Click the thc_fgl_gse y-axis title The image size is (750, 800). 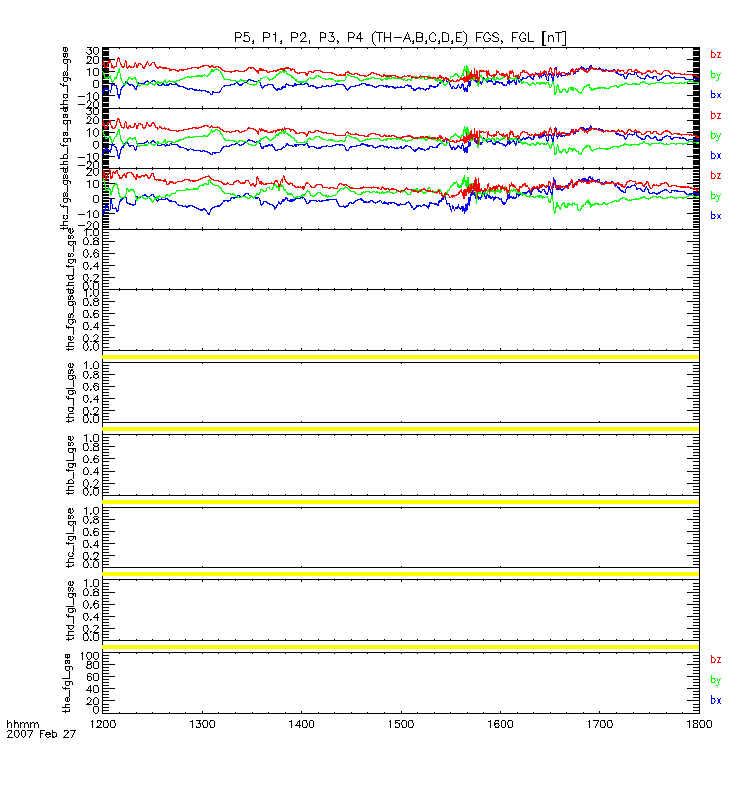click(x=70, y=538)
